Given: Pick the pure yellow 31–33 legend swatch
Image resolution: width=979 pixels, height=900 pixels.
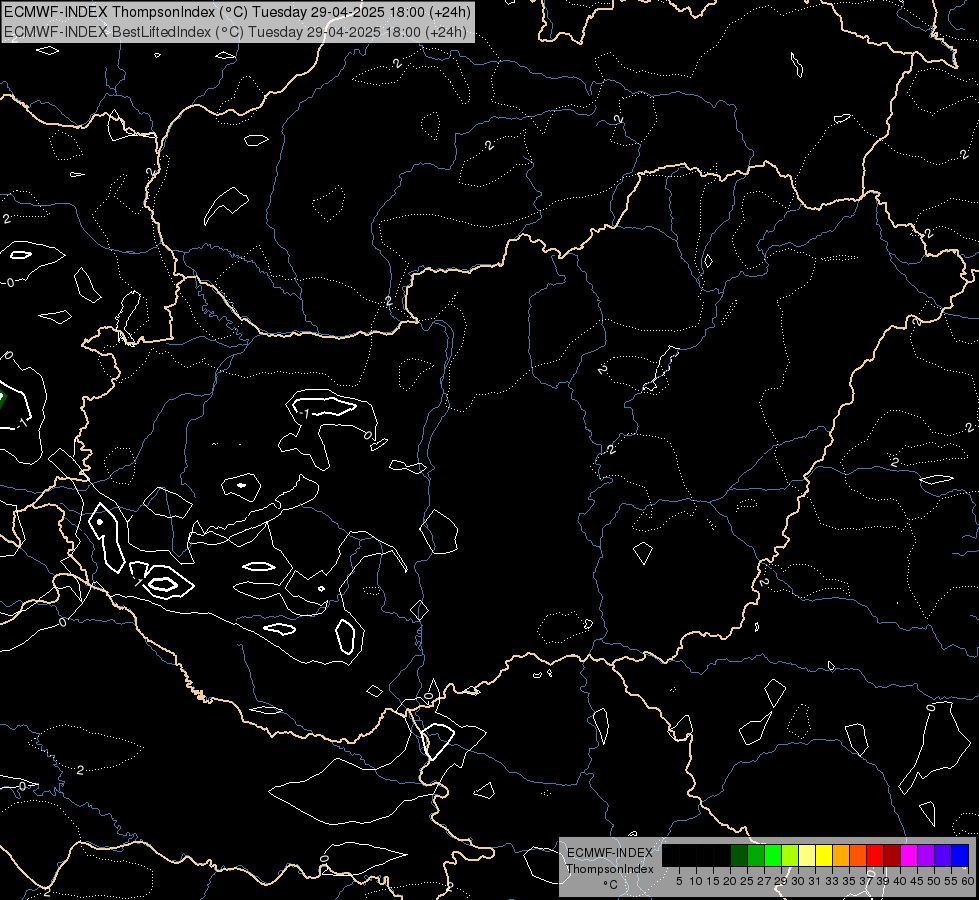Looking at the screenshot, I should [x=824, y=855].
